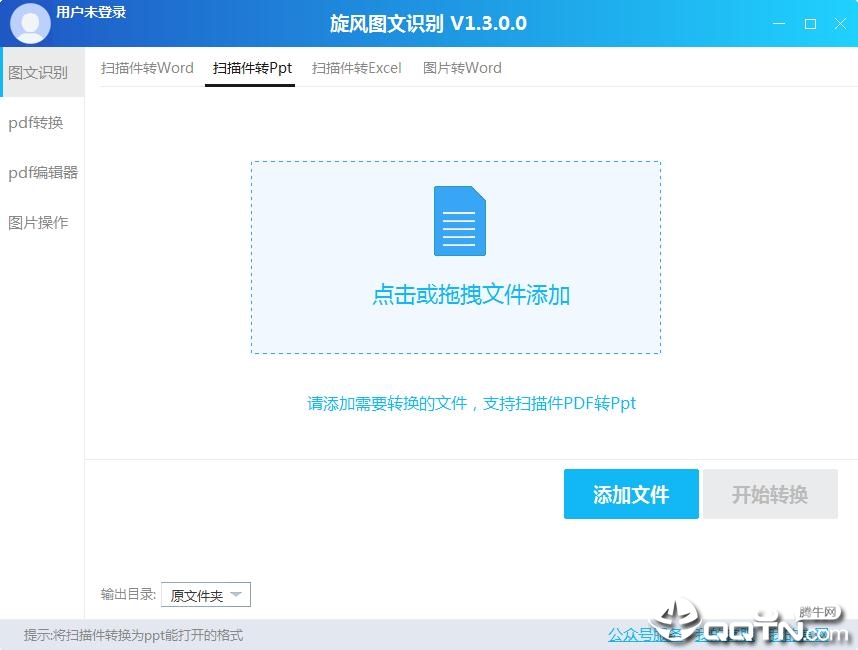Open the 图文识别 sidebar section
Image resolution: width=858 pixels, height=650 pixels.
(40, 72)
